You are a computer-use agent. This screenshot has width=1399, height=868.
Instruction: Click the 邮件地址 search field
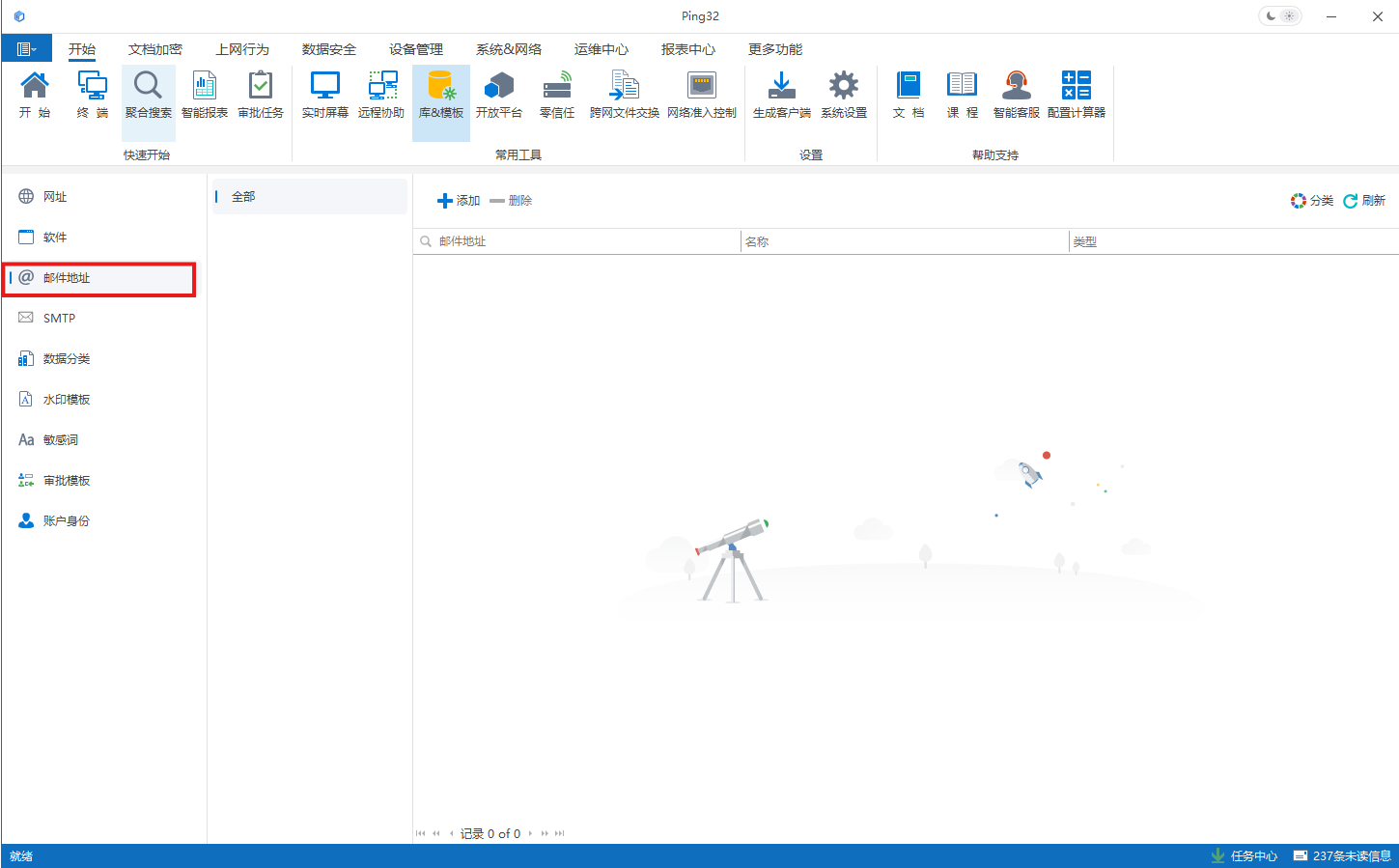pos(579,241)
